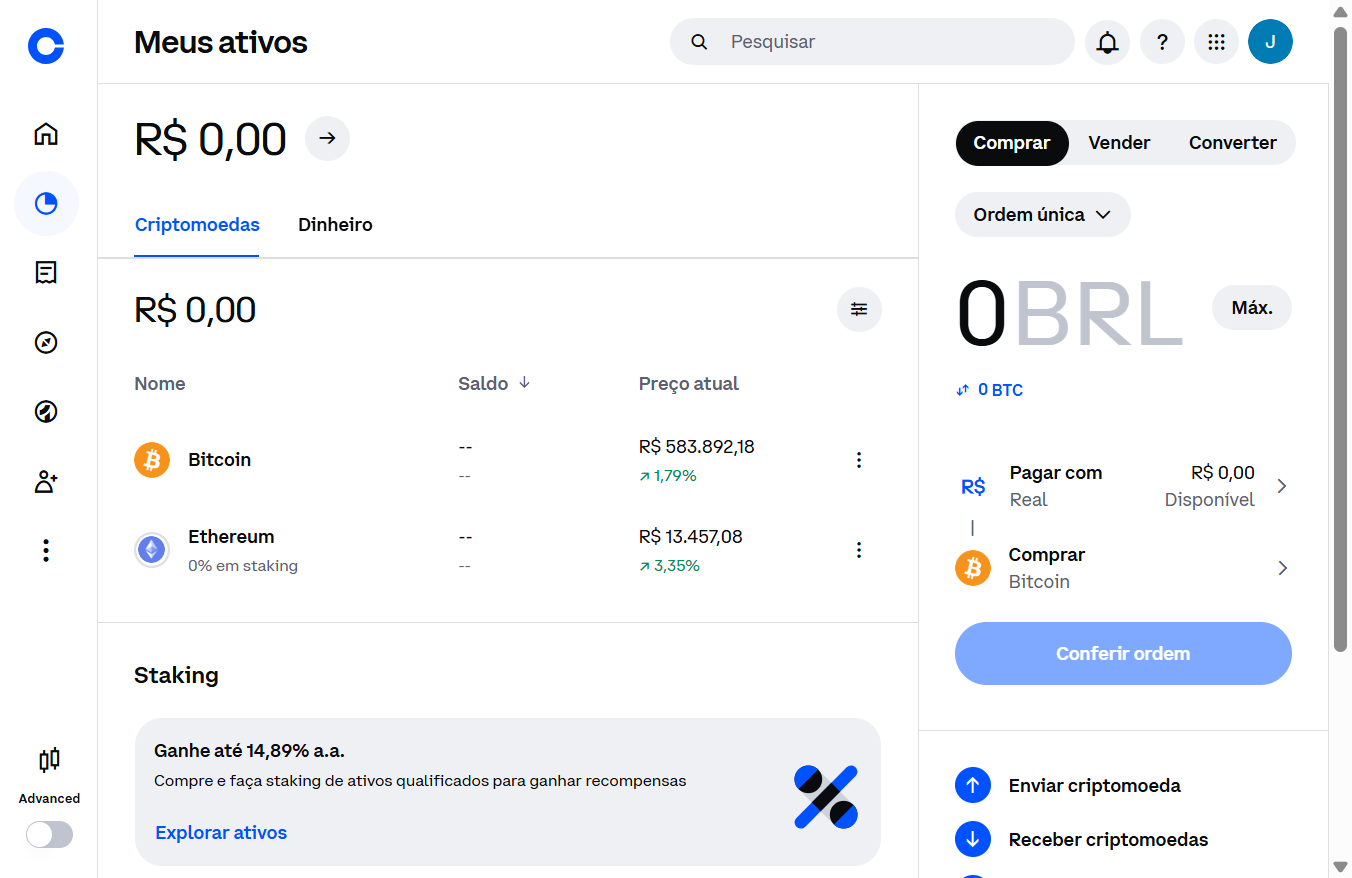Click the Bitcoin icon in buy panel
This screenshot has height=878, width=1352.
coord(973,568)
